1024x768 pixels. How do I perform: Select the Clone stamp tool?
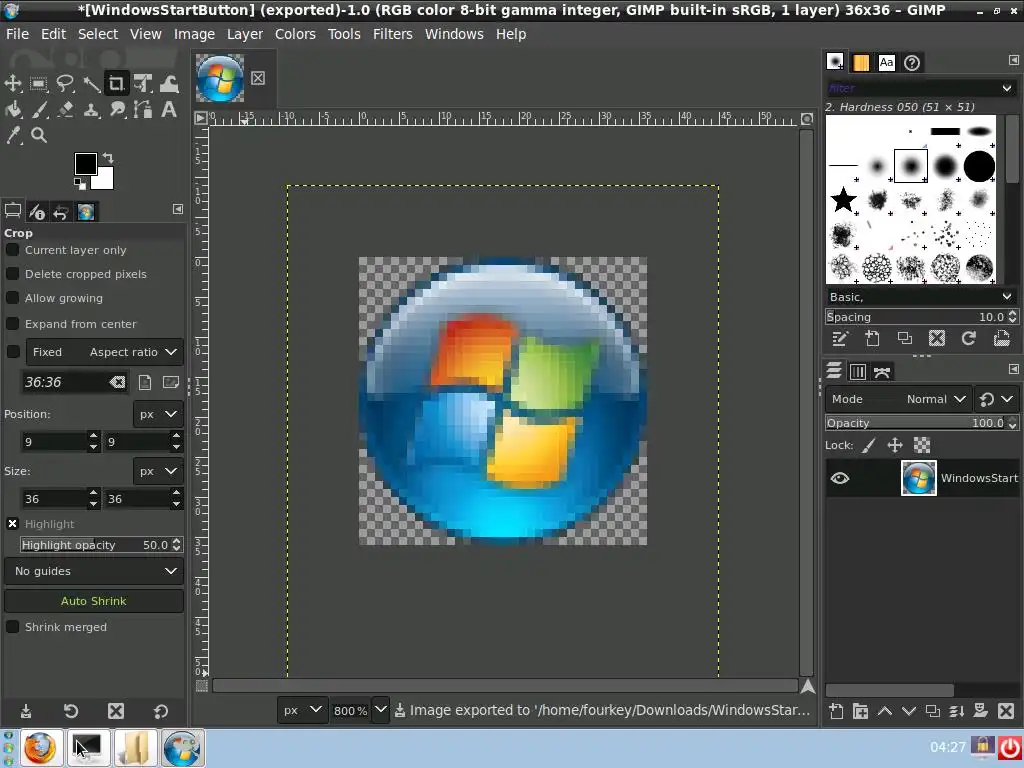pyautogui.click(x=91, y=109)
